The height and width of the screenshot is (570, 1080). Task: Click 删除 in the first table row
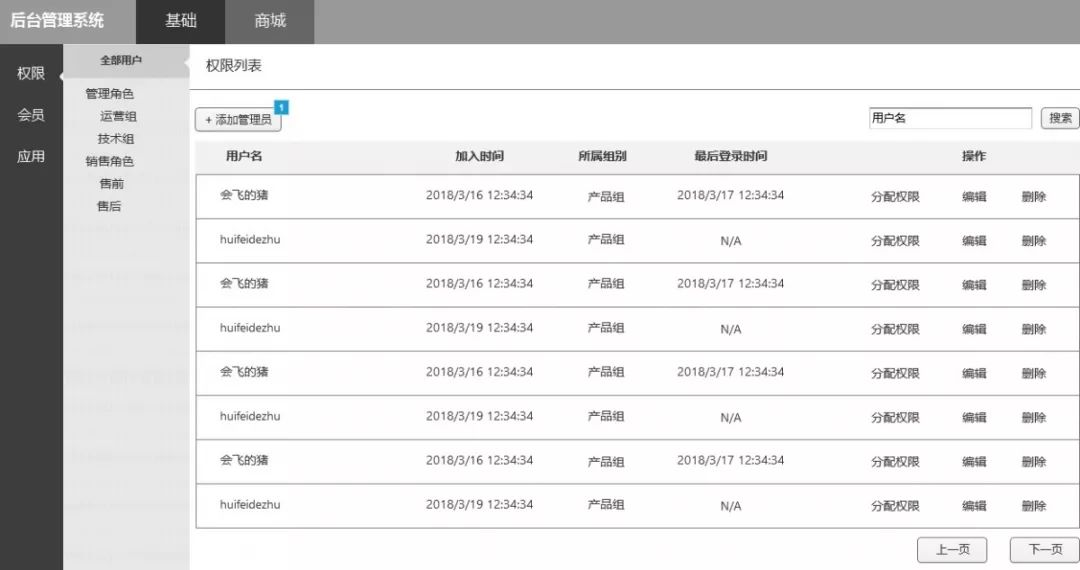click(1034, 196)
